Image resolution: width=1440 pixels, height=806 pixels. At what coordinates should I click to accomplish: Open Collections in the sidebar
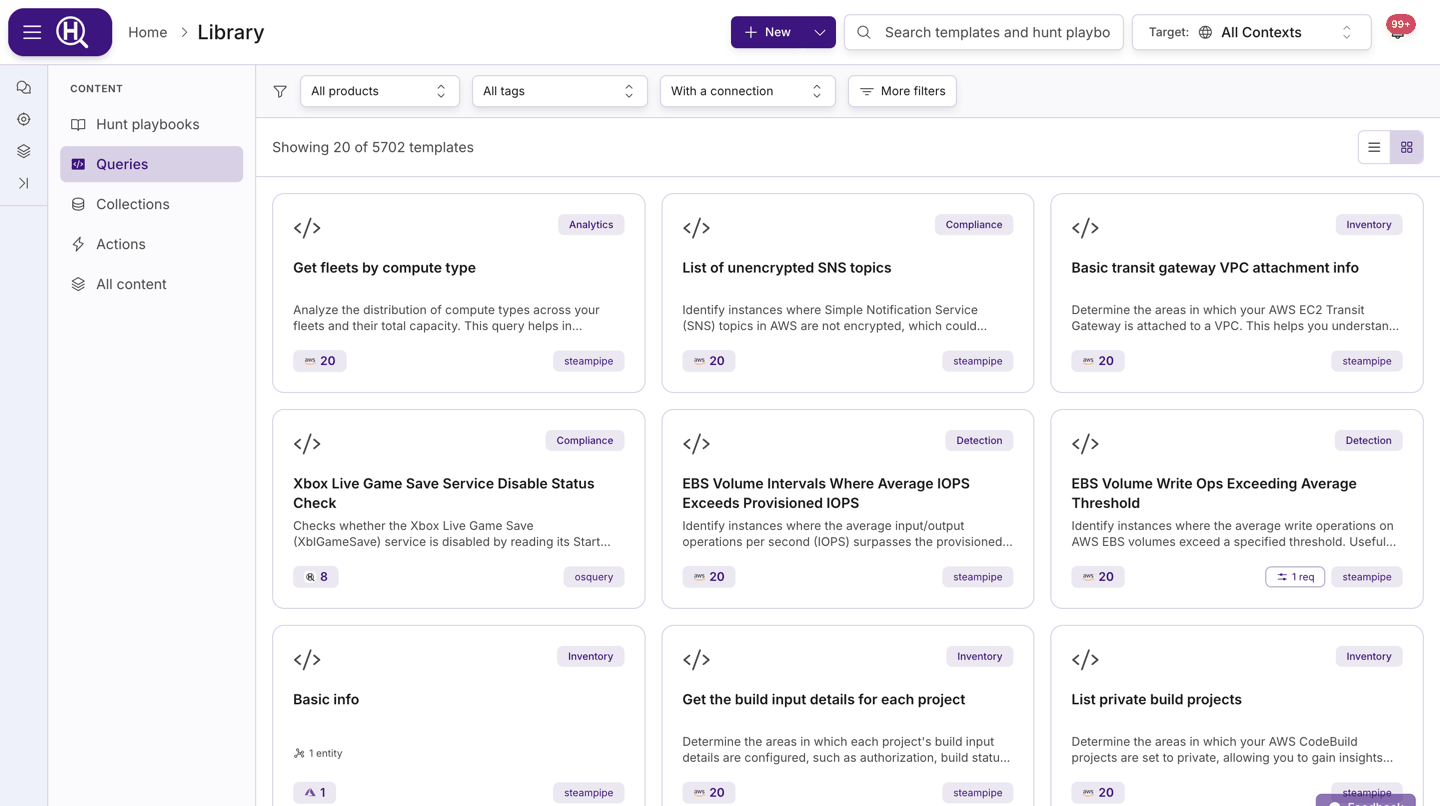[152, 204]
